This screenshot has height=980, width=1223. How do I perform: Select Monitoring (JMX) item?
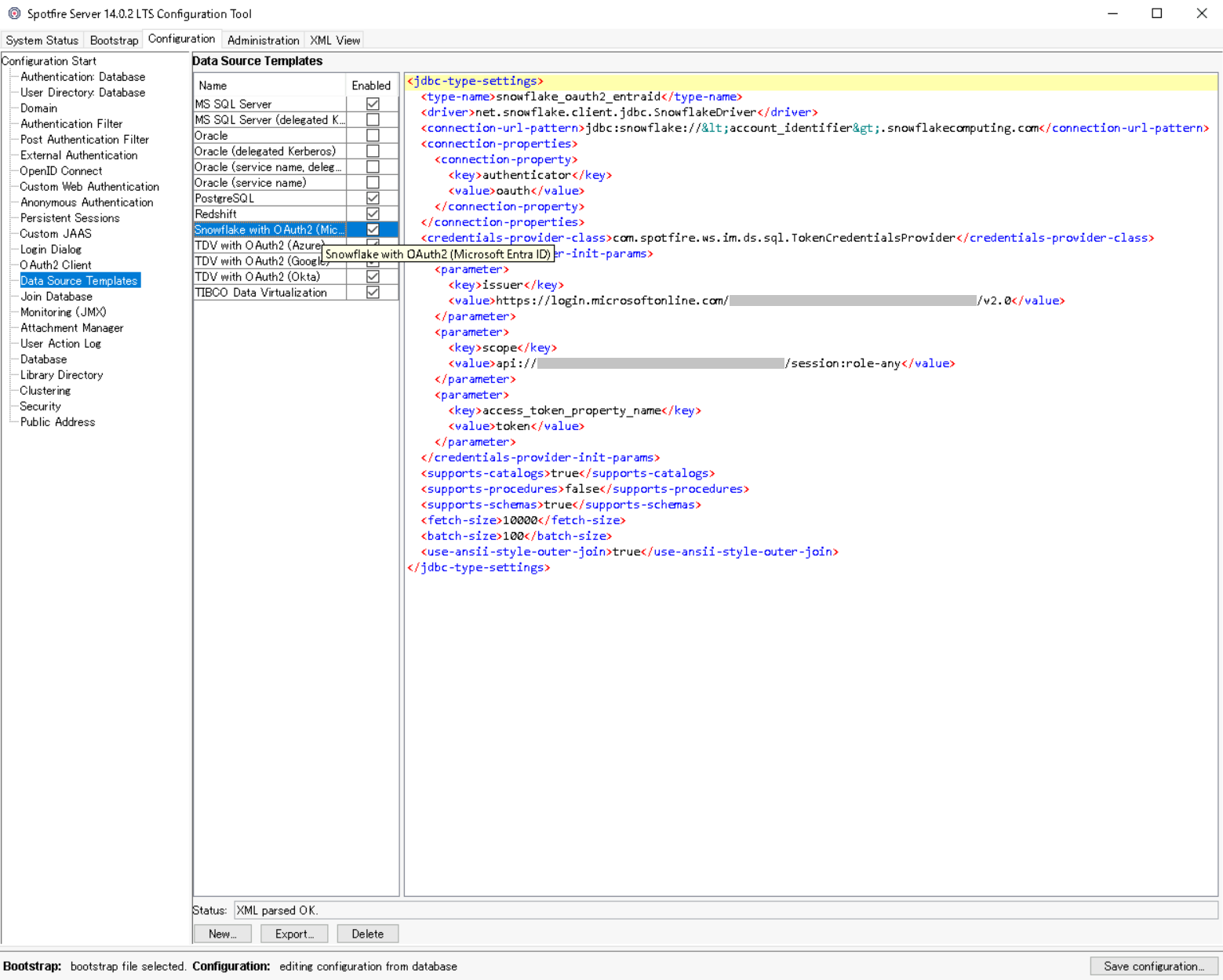pyautogui.click(x=63, y=312)
